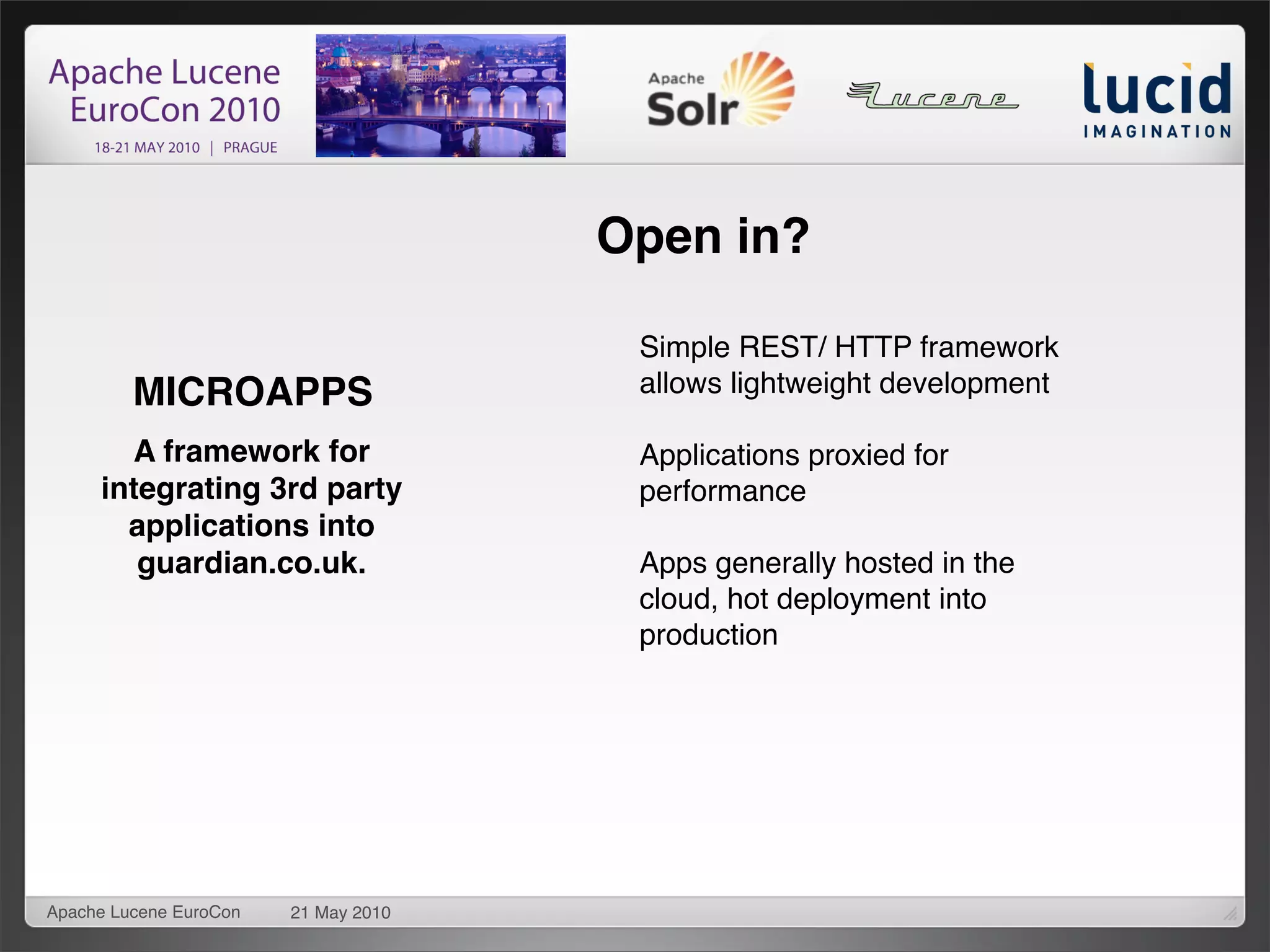The image size is (1270, 952).
Task: Click the Apache Solr logo
Action: [721, 90]
